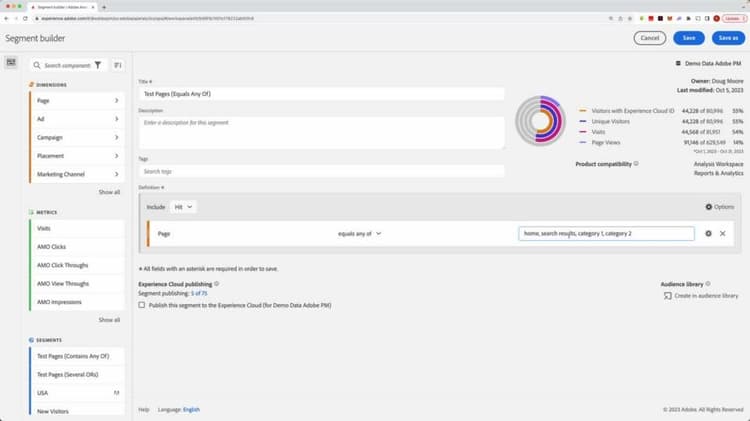Open the 5 of 75 segment publishing link

(x=199, y=293)
